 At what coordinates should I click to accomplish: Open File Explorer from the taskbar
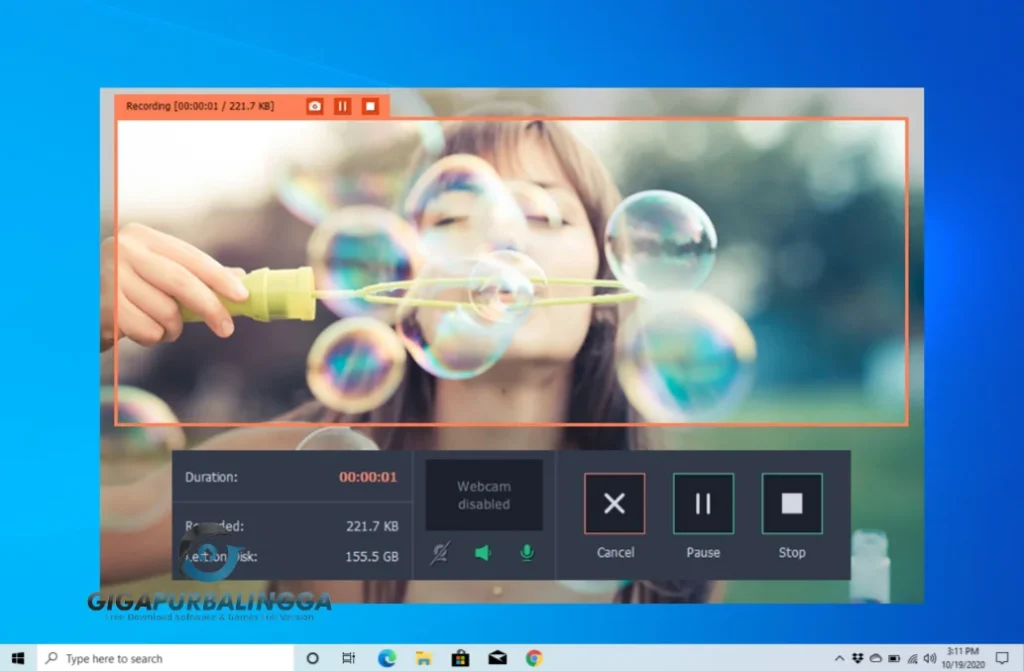[422, 658]
